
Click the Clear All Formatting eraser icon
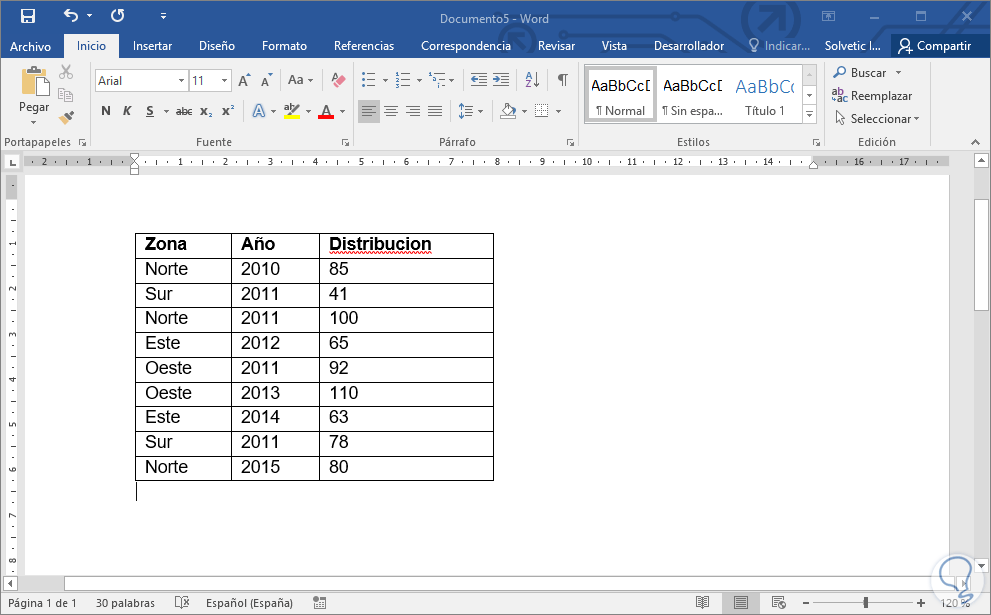tap(338, 80)
